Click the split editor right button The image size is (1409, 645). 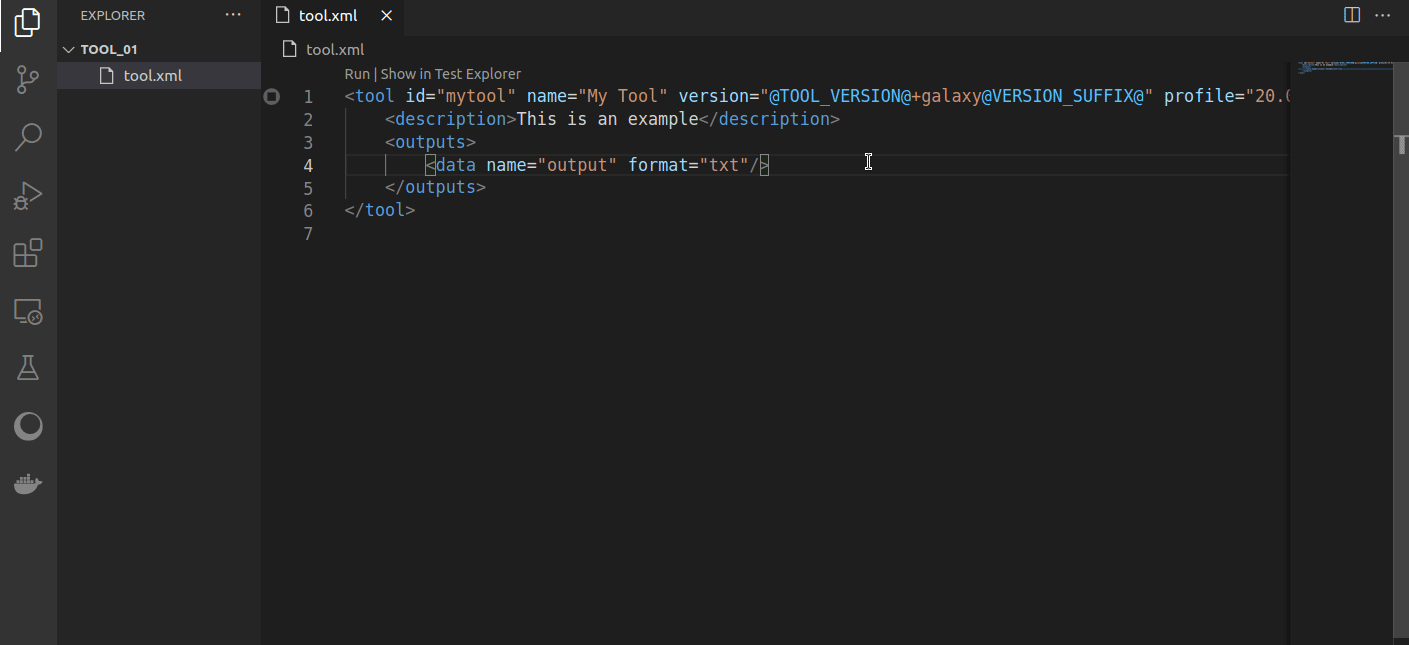point(1351,15)
